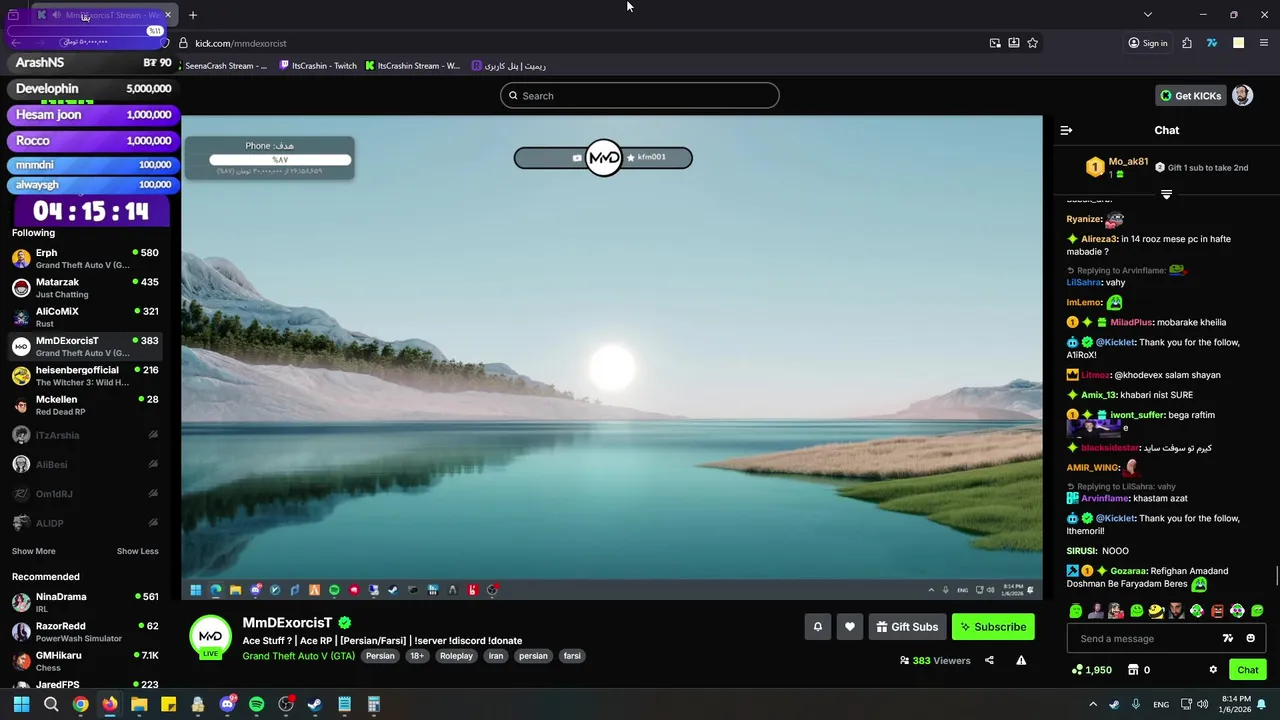Open the user profile avatar menu
Screen dimensions: 1280x720
1242,95
